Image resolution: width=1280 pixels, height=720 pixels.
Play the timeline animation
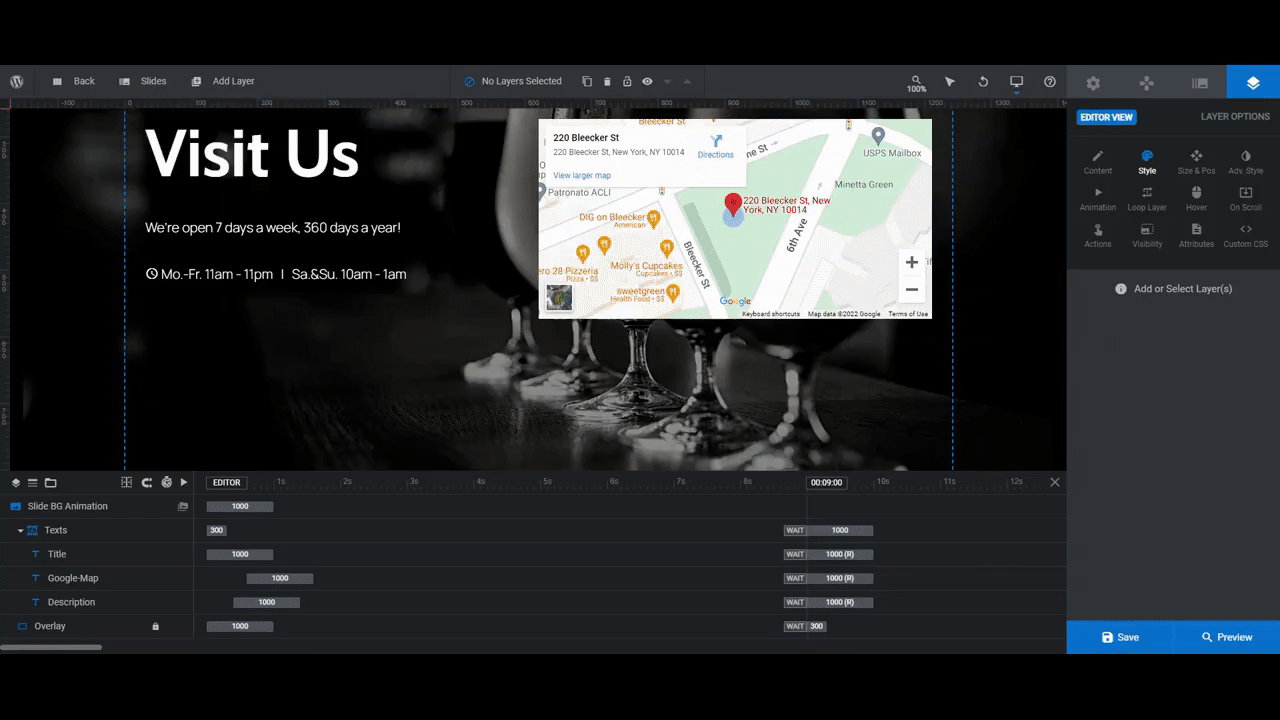(184, 482)
